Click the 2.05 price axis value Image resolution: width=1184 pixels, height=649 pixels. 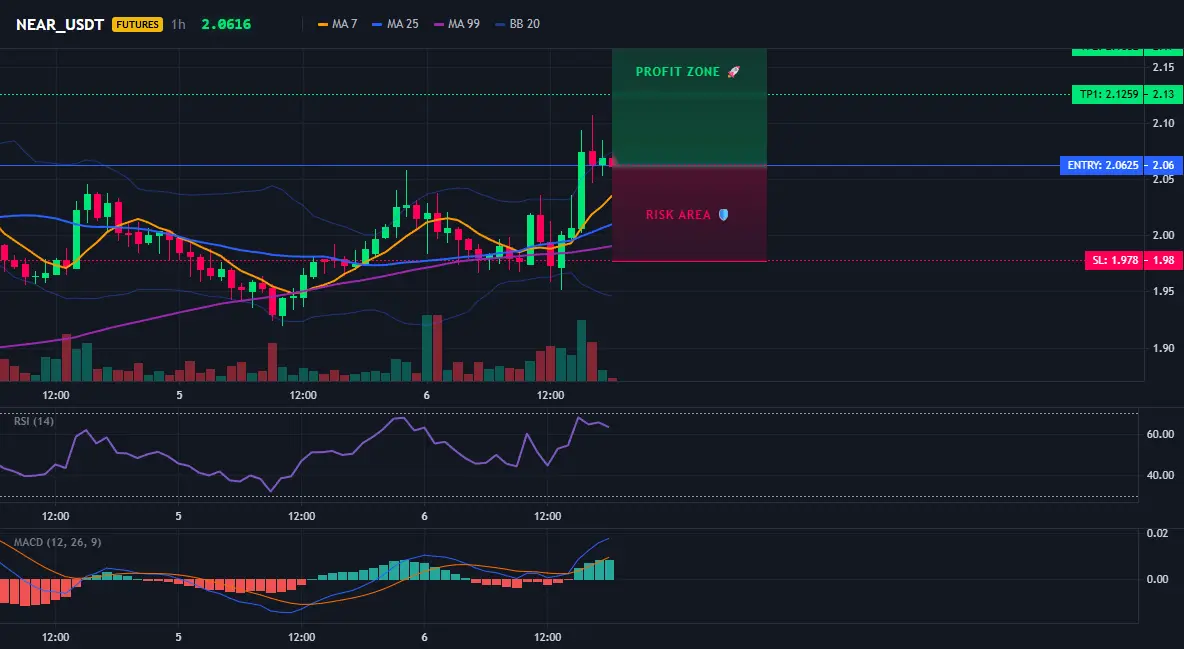point(1164,179)
